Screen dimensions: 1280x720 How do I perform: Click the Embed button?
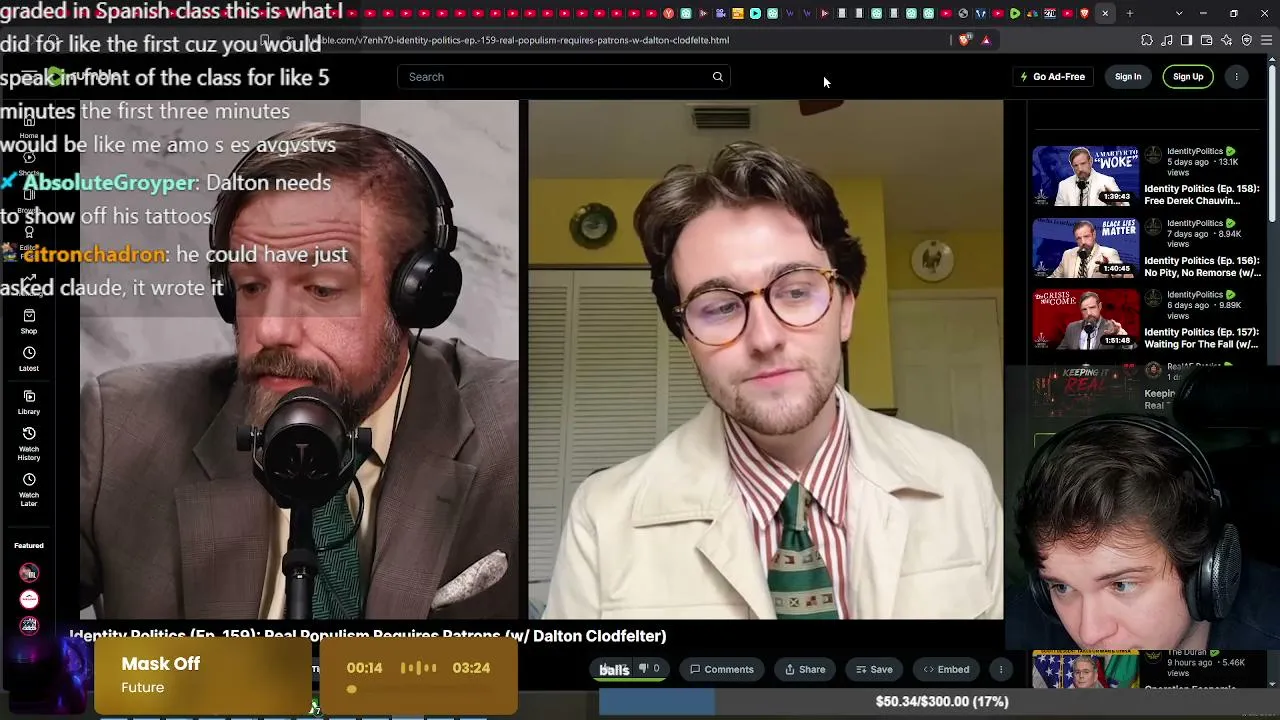click(x=946, y=669)
